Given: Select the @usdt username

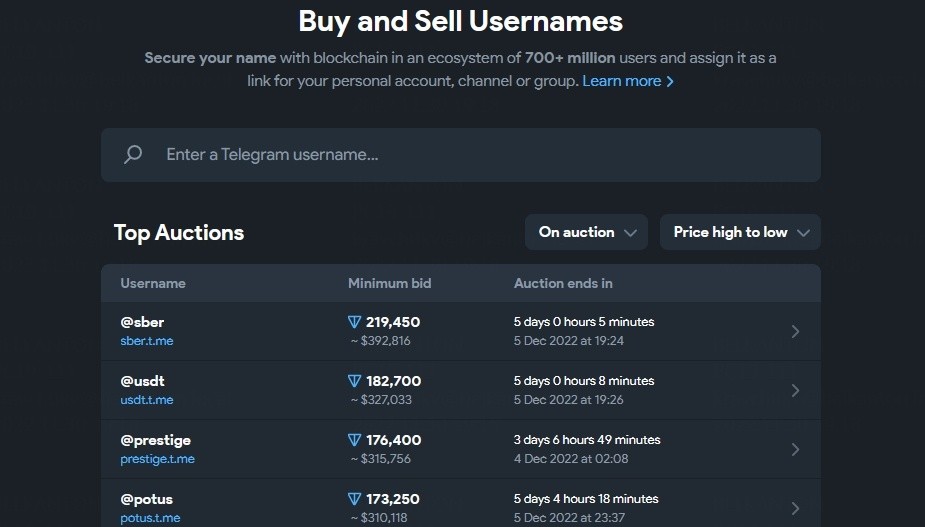Looking at the screenshot, I should point(142,381).
